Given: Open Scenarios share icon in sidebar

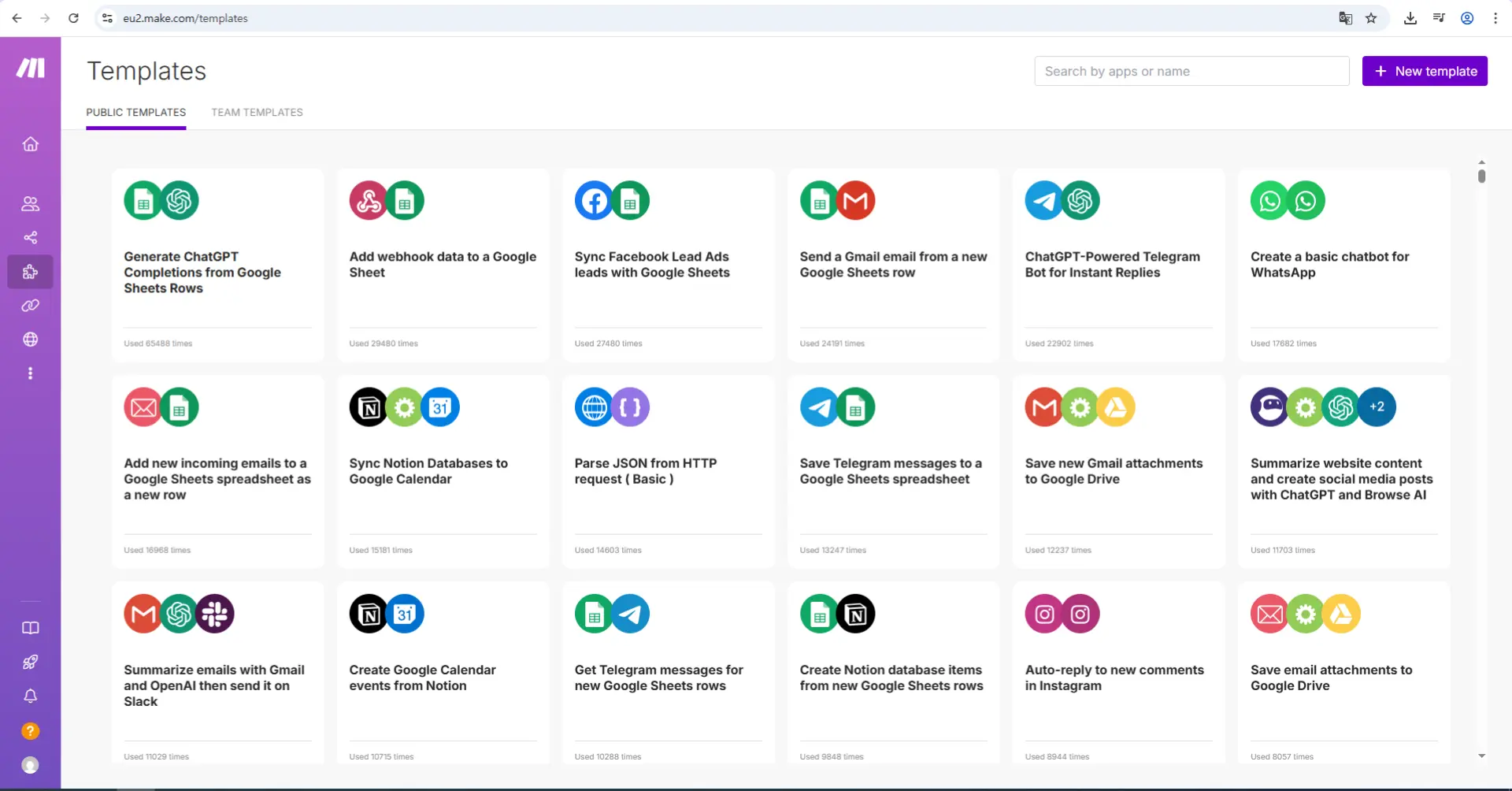Looking at the screenshot, I should [30, 237].
